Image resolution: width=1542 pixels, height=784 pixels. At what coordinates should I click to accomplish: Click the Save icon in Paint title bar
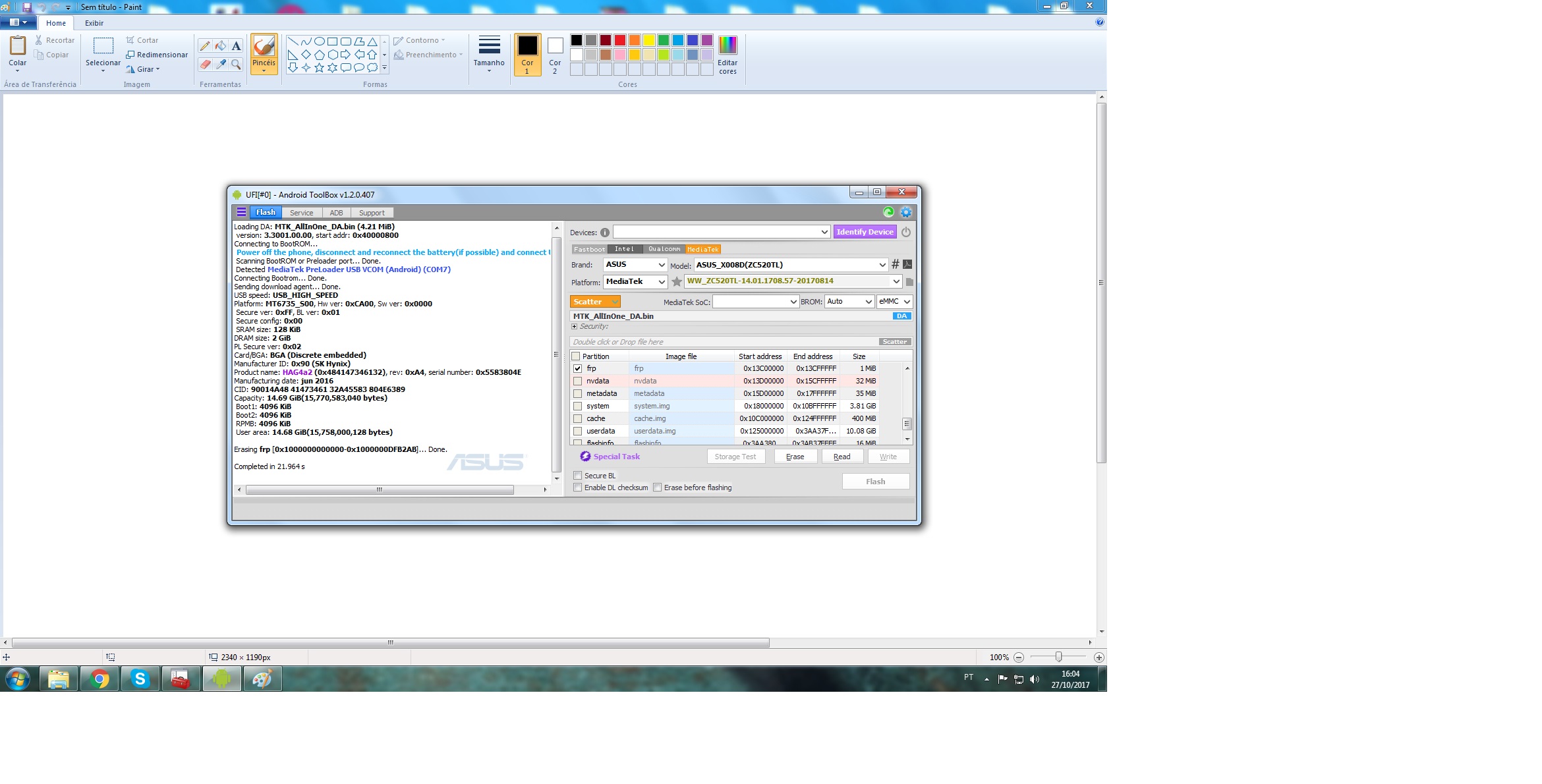coord(27,7)
